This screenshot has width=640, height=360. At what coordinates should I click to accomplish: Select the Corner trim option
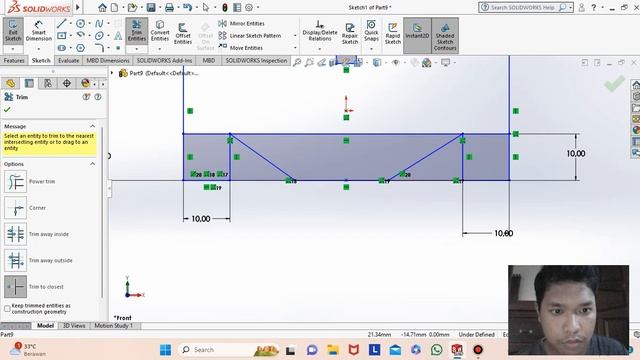pyautogui.click(x=16, y=208)
